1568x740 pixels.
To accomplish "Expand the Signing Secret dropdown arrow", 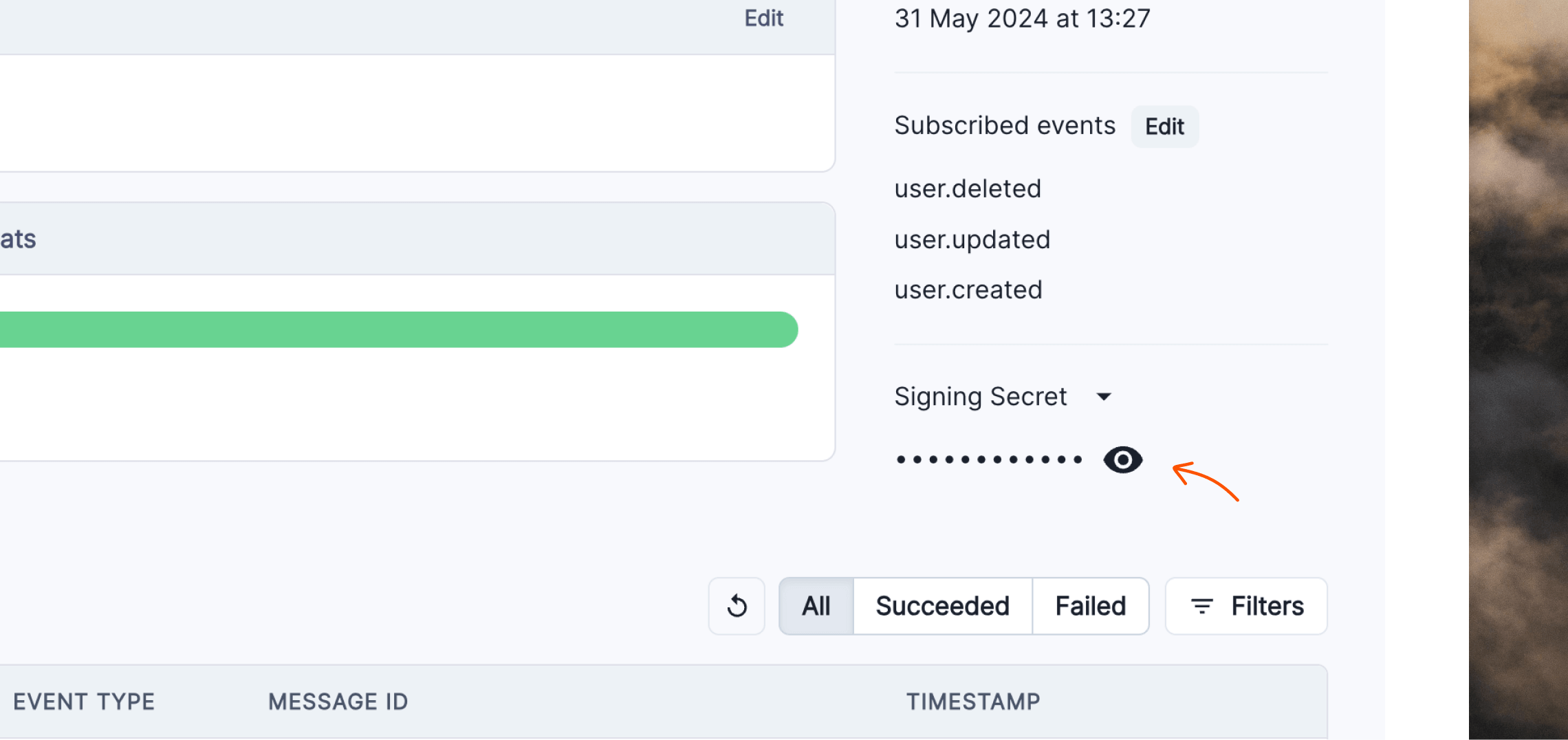I will pyautogui.click(x=1104, y=397).
